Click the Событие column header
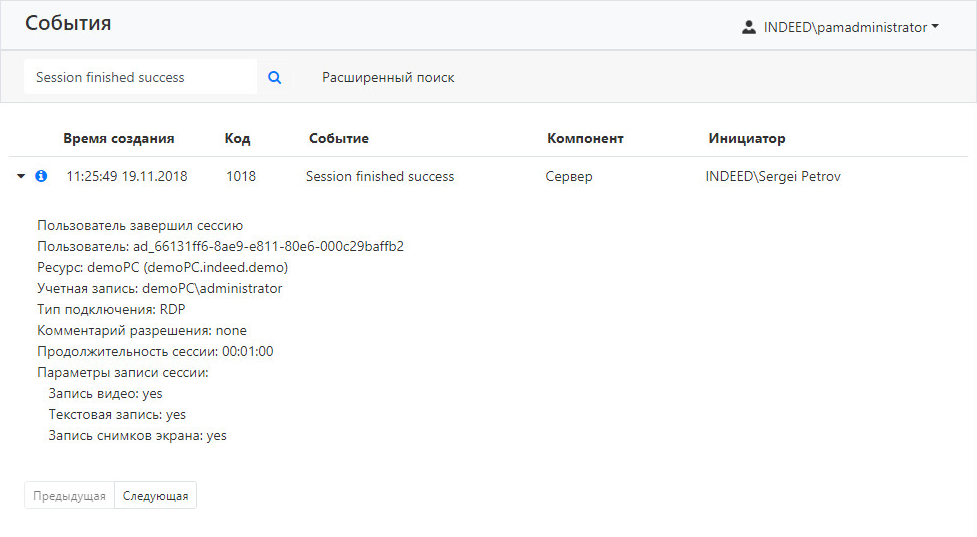Image resolution: width=977 pixels, height=537 pixels. (339, 138)
